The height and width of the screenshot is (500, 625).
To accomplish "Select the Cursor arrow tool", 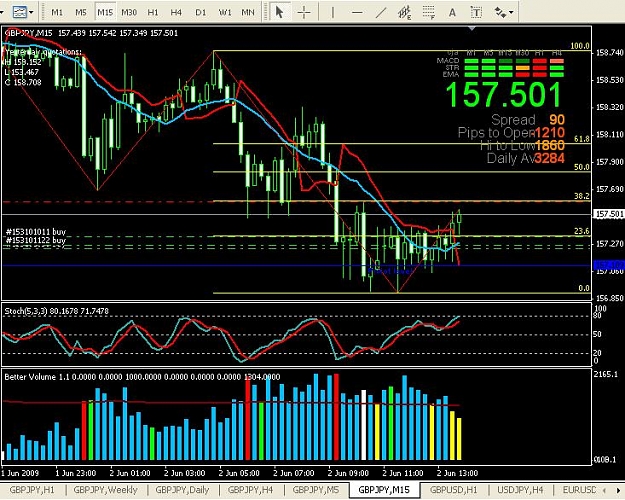I will coord(279,12).
